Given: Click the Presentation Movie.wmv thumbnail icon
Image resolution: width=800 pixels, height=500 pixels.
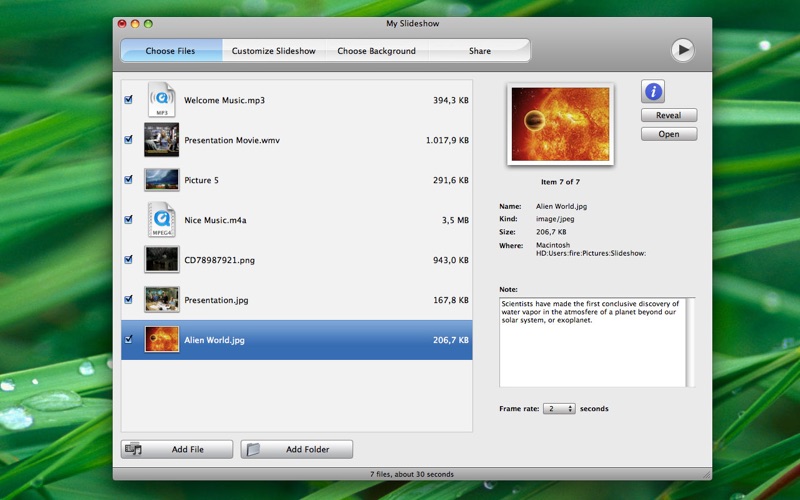Looking at the screenshot, I should pos(161,140).
